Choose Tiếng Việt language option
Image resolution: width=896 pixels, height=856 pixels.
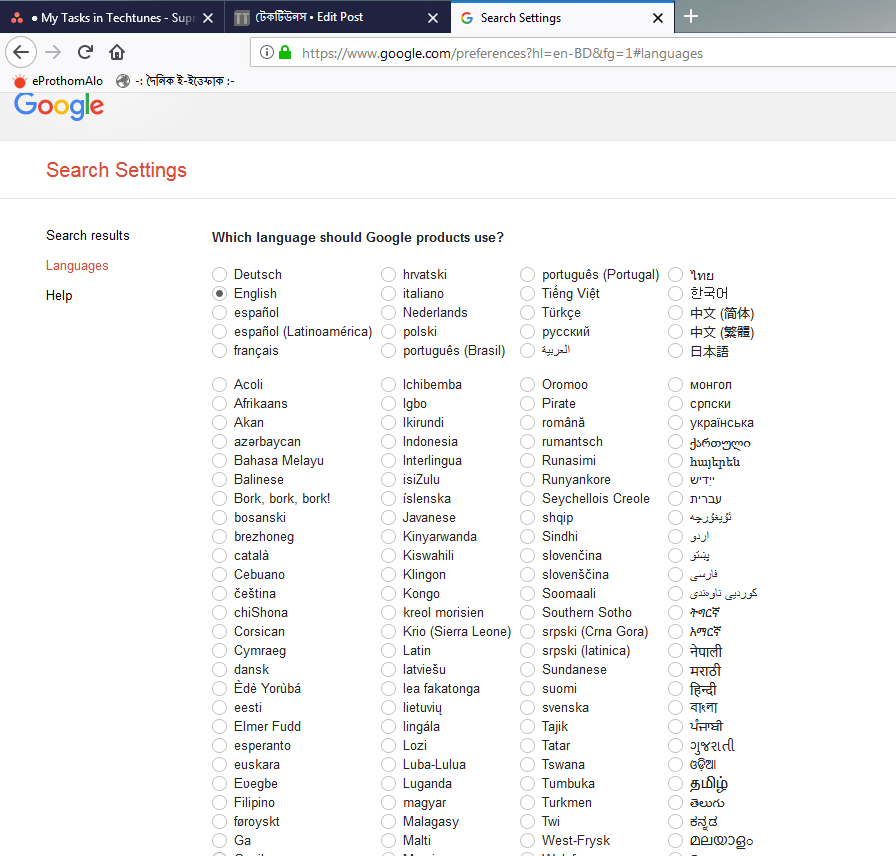(527, 293)
